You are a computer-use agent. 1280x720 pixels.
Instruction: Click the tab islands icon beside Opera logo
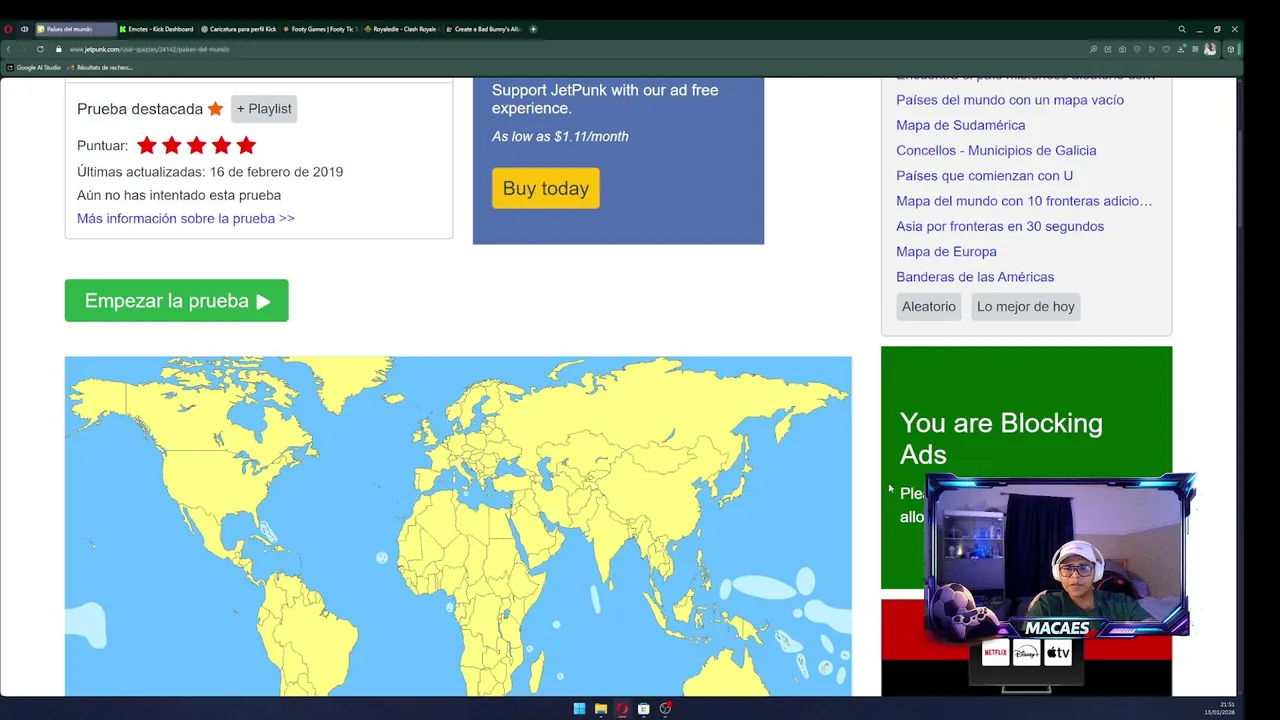pyautogui.click(x=24, y=29)
